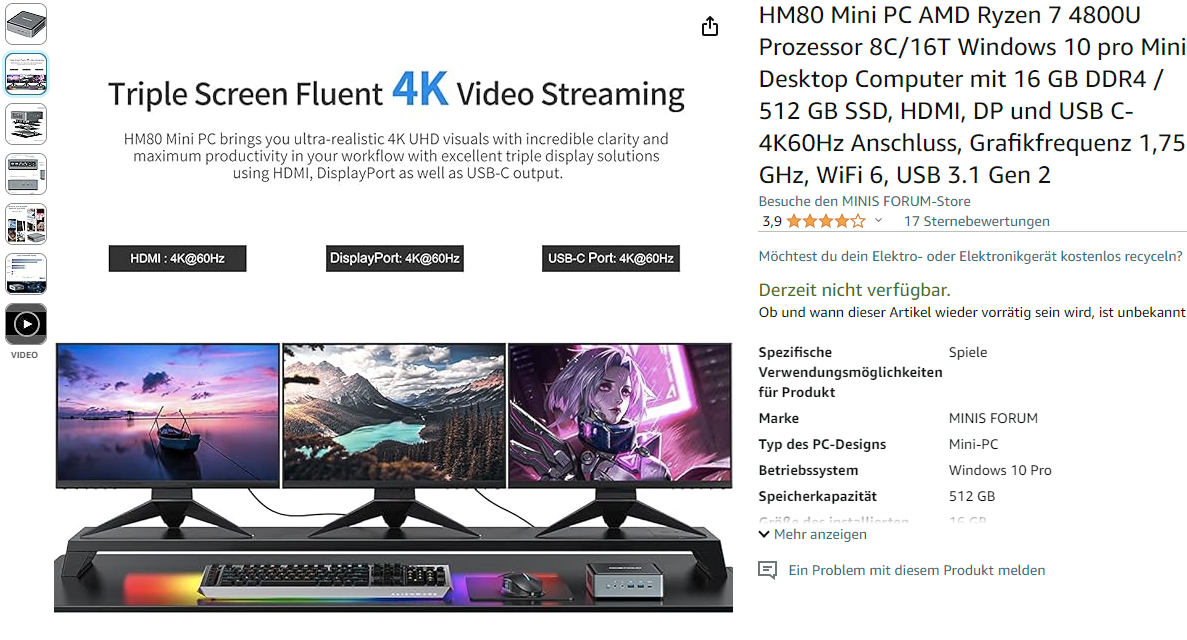Image resolution: width=1187 pixels, height=640 pixels.
Task: Open 17 Sternebewertungen reviews link
Action: 977,221
